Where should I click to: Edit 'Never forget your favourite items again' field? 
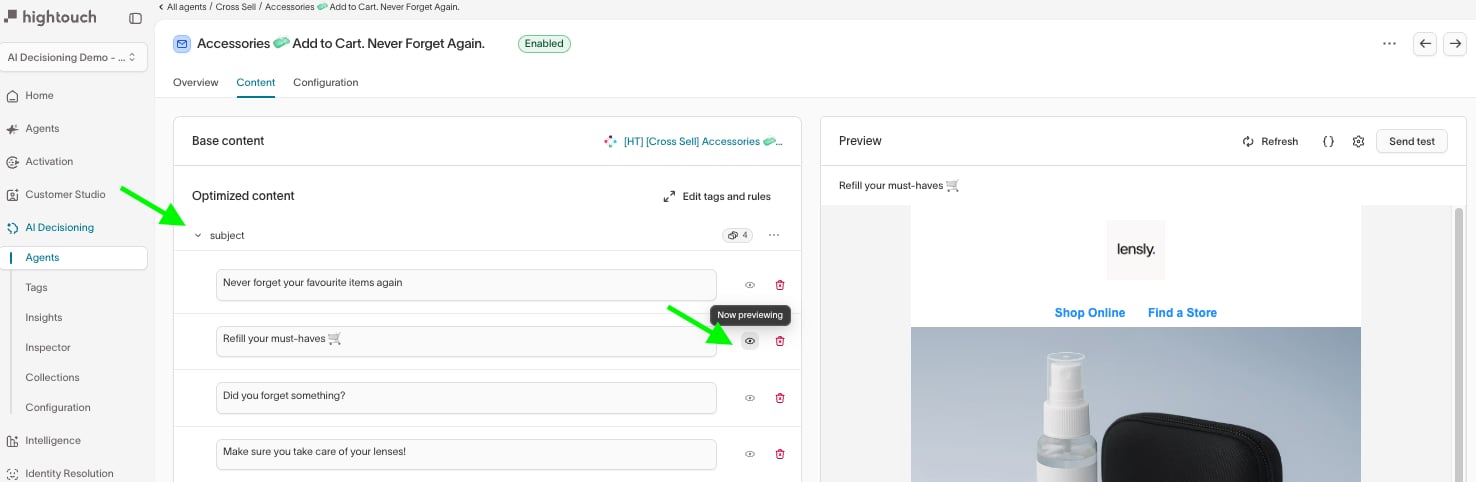pyautogui.click(x=466, y=284)
